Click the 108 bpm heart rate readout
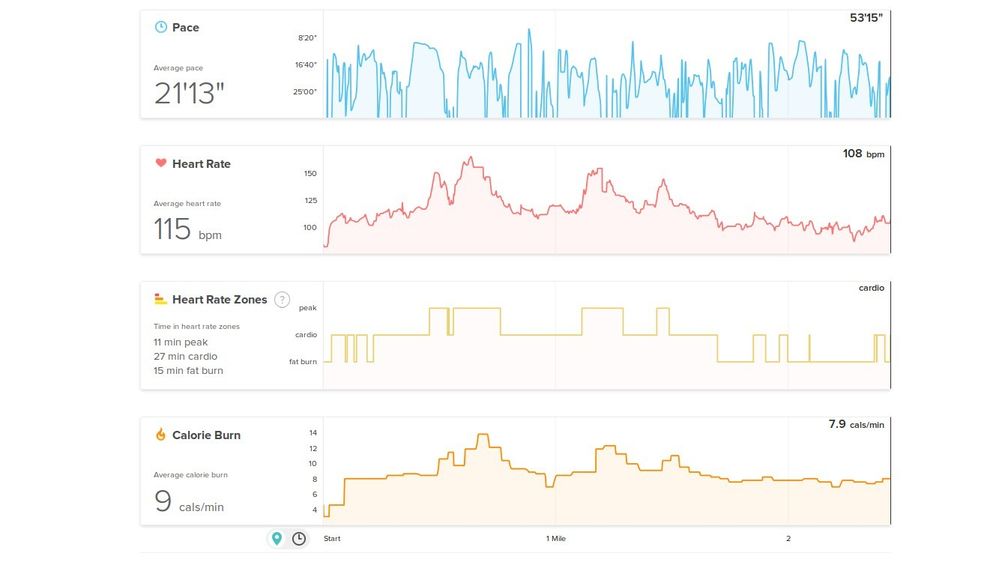Image resolution: width=999 pixels, height=562 pixels. [863, 154]
